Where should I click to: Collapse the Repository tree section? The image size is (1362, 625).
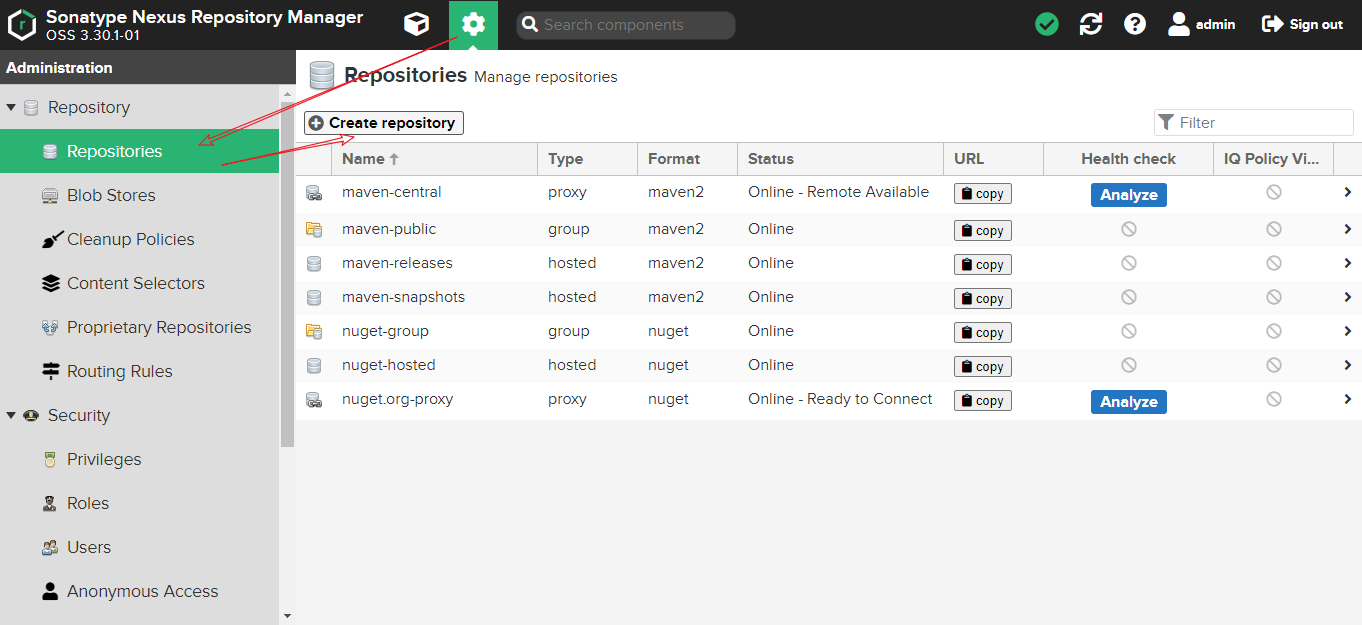click(11, 107)
